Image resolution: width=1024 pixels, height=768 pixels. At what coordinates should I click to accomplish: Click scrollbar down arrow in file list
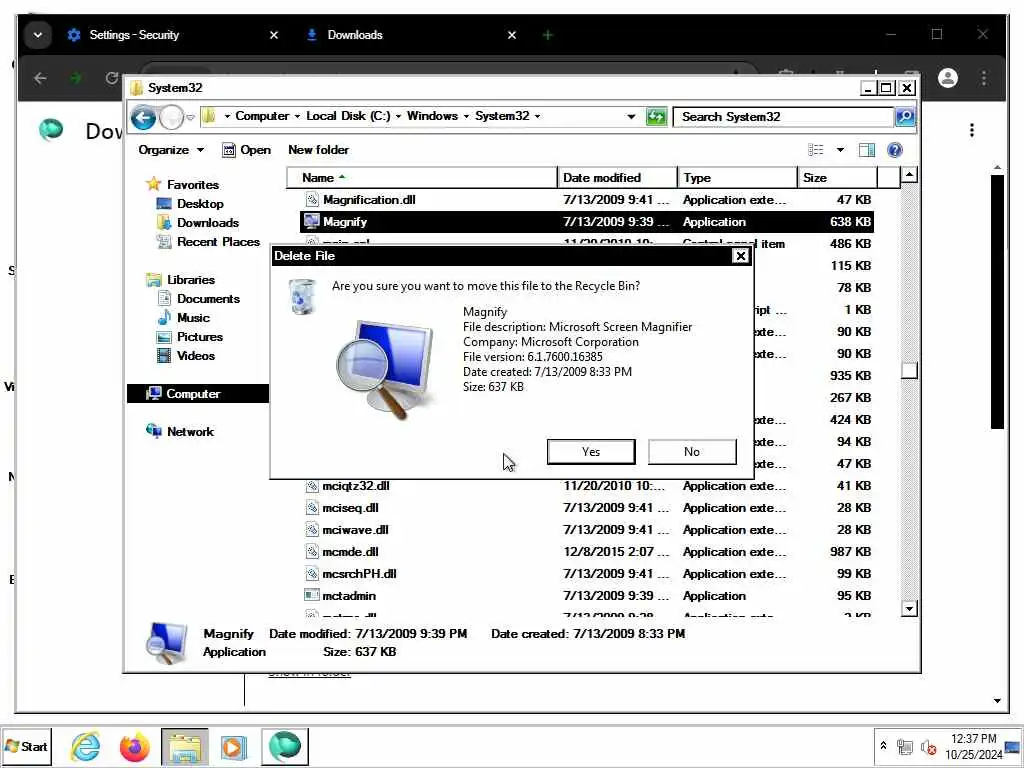909,609
